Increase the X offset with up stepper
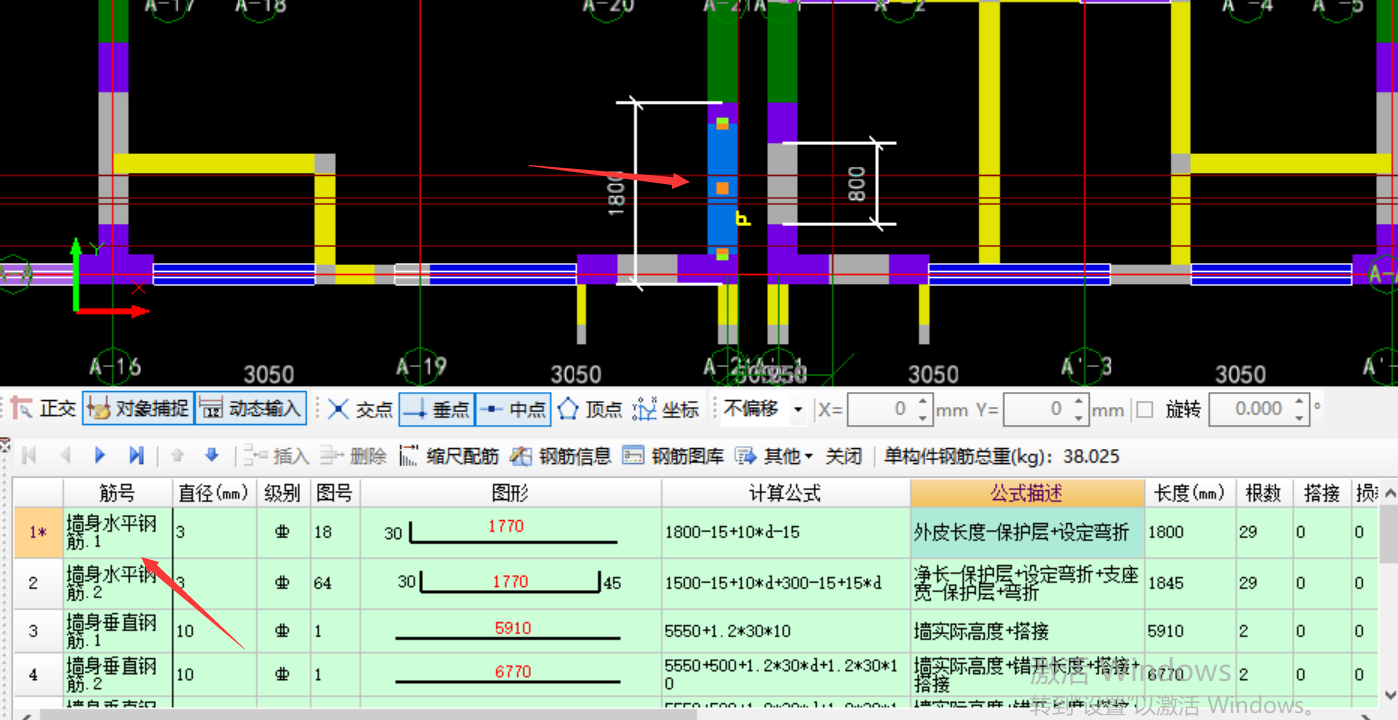The height and width of the screenshot is (720, 1398). [923, 402]
